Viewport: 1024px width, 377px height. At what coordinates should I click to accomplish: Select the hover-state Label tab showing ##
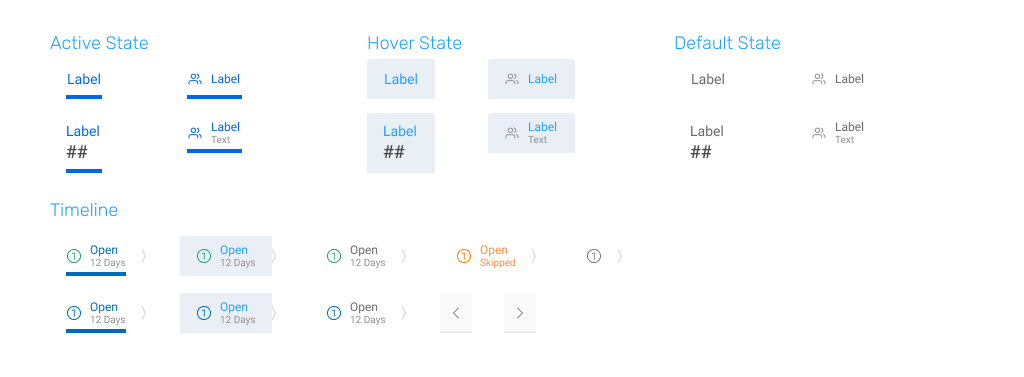401,143
